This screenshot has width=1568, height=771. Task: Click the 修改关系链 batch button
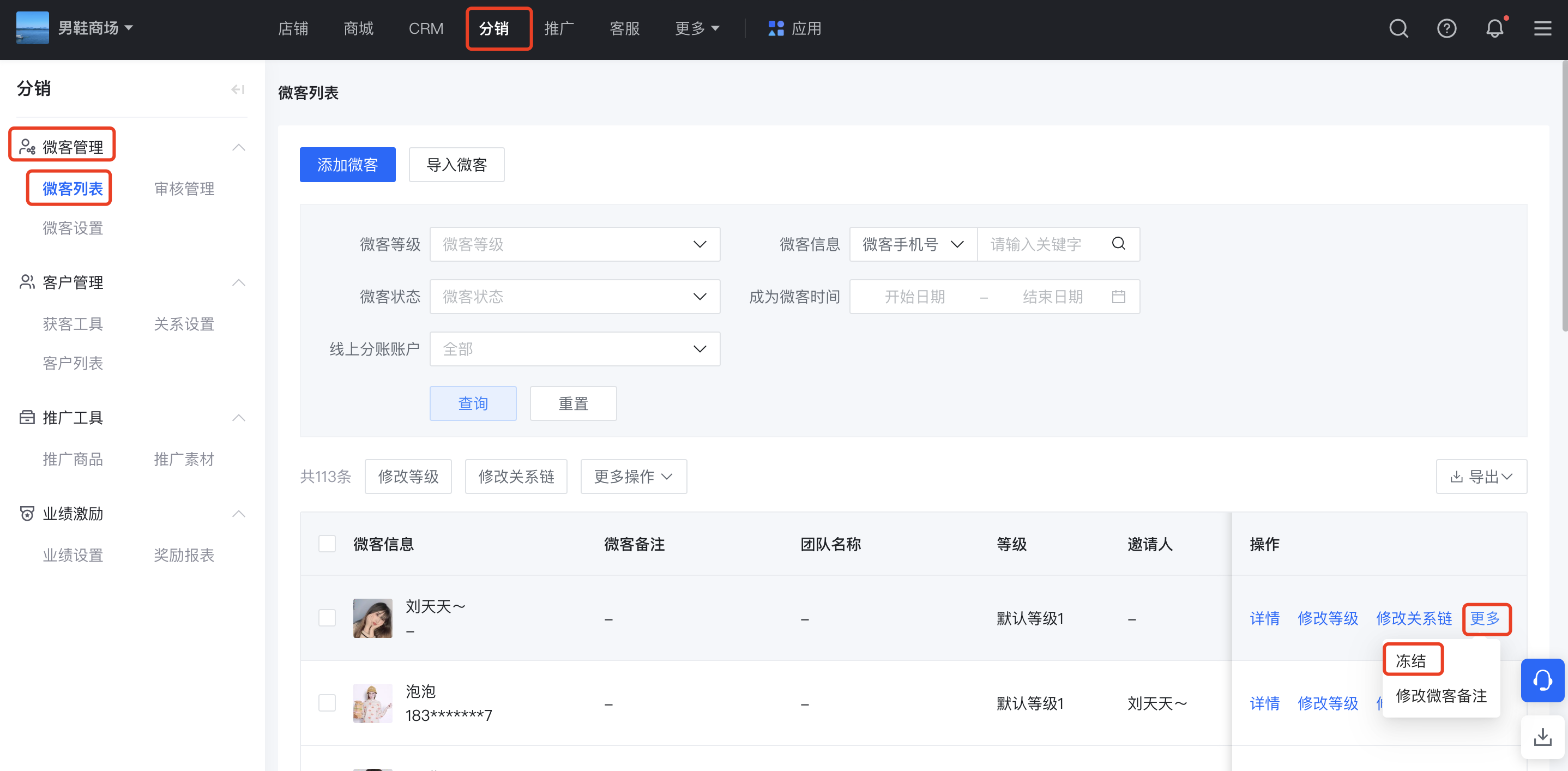(516, 477)
